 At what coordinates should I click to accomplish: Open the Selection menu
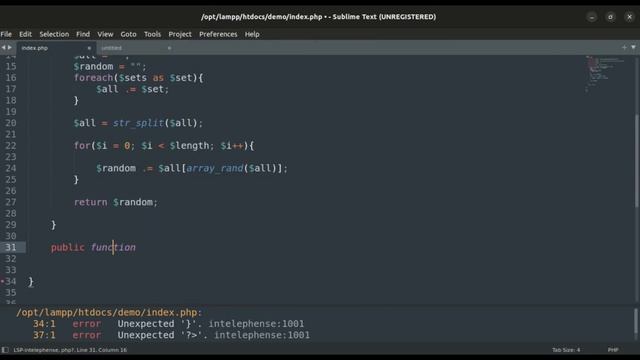[54, 34]
